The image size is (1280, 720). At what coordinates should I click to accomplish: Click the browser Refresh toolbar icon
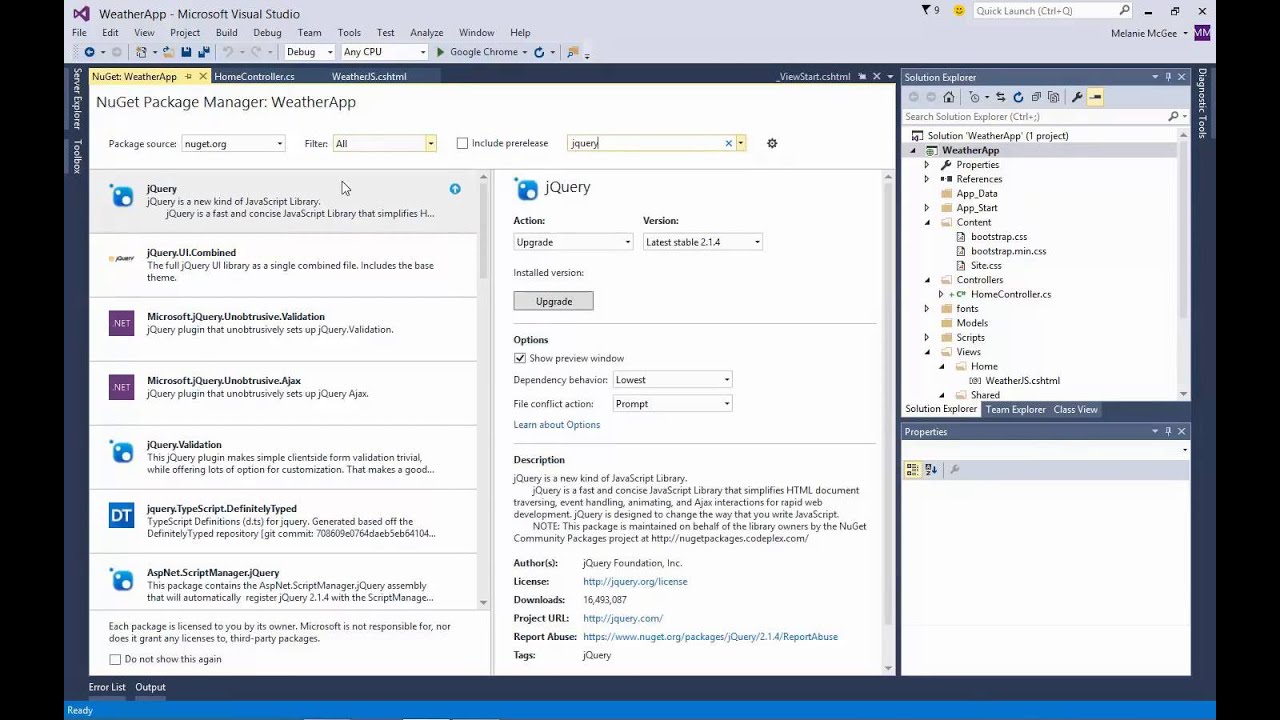[x=539, y=52]
